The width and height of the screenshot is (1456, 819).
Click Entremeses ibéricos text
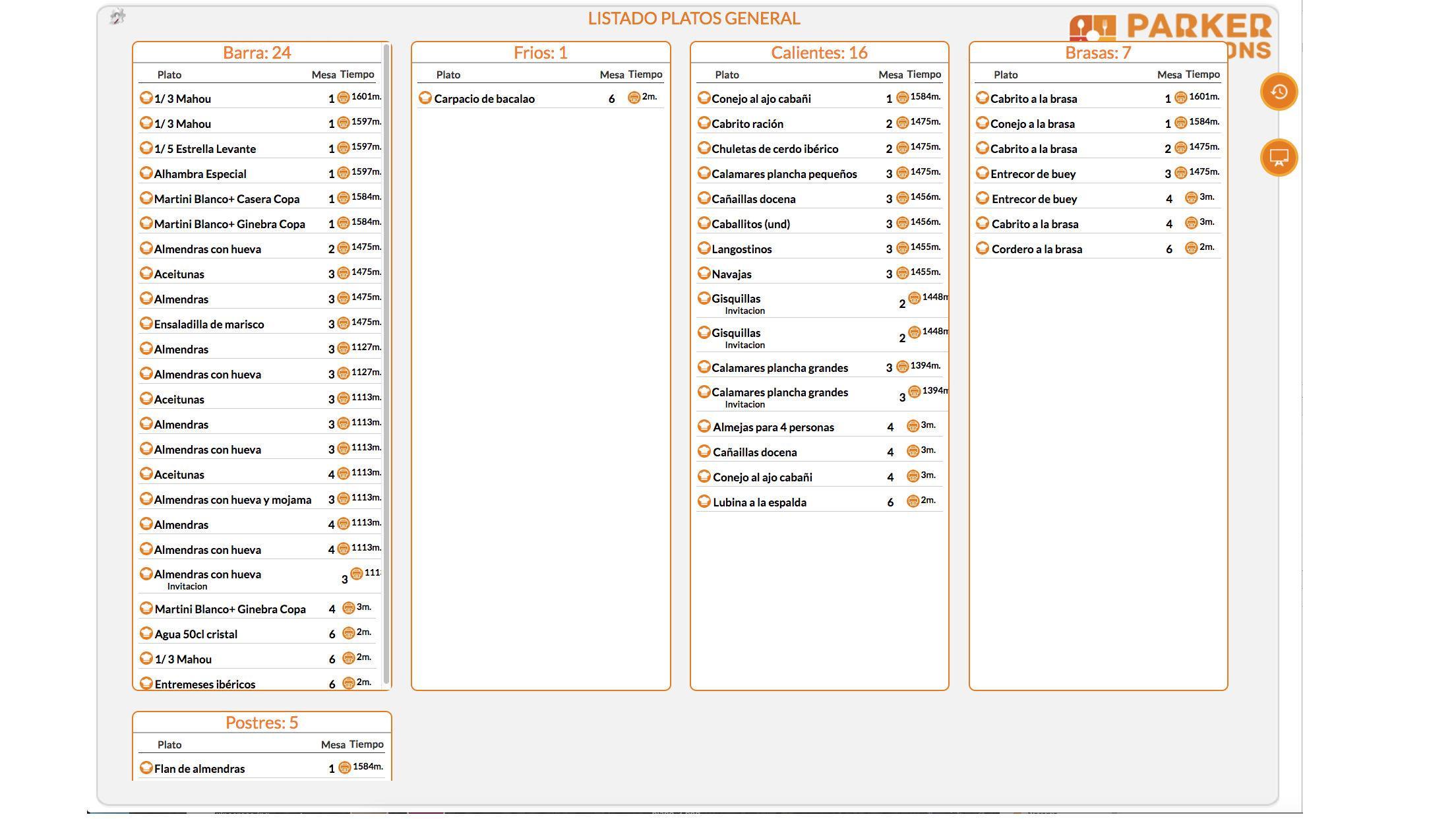tap(205, 684)
